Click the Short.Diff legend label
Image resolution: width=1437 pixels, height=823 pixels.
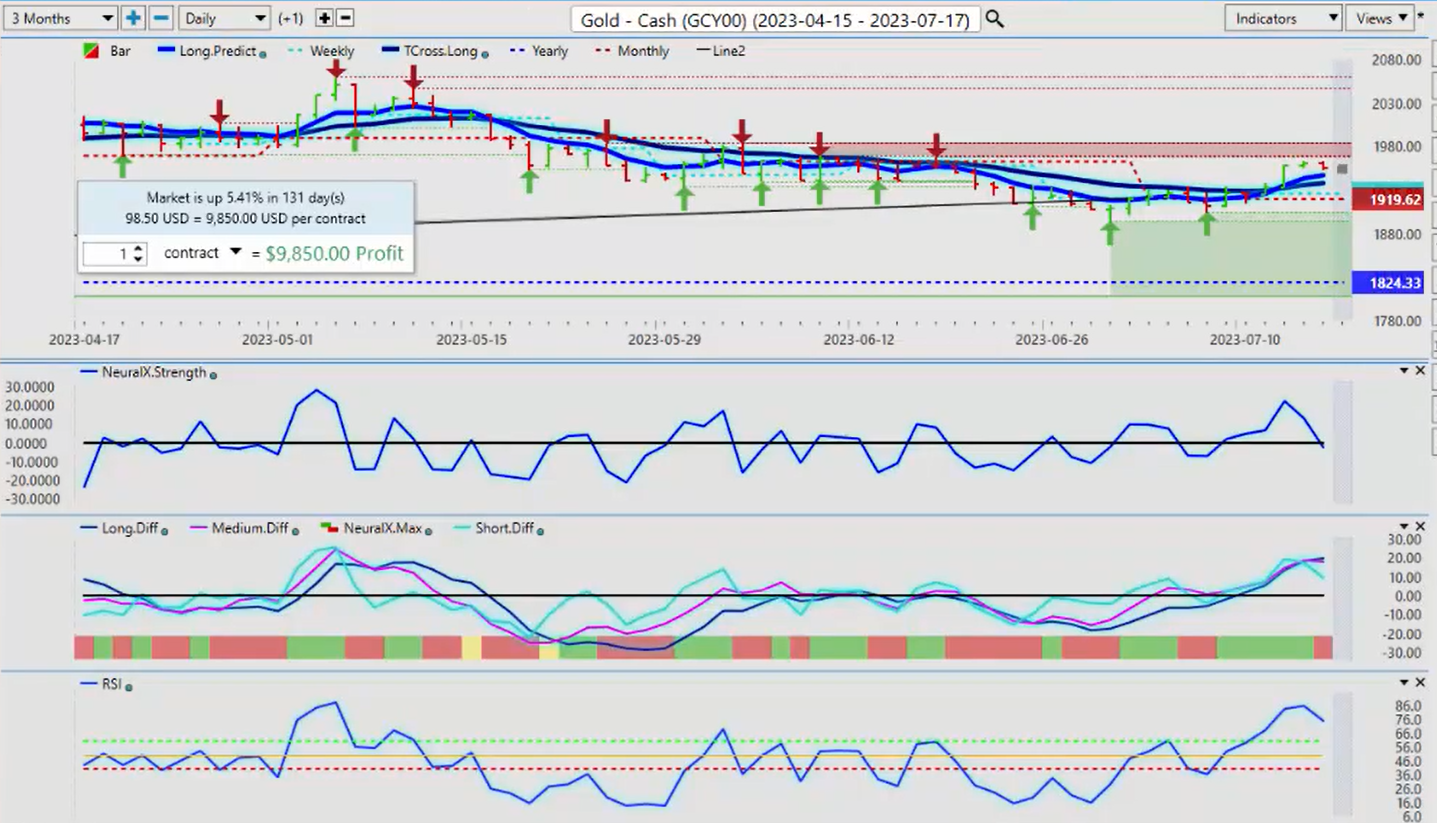[504, 527]
